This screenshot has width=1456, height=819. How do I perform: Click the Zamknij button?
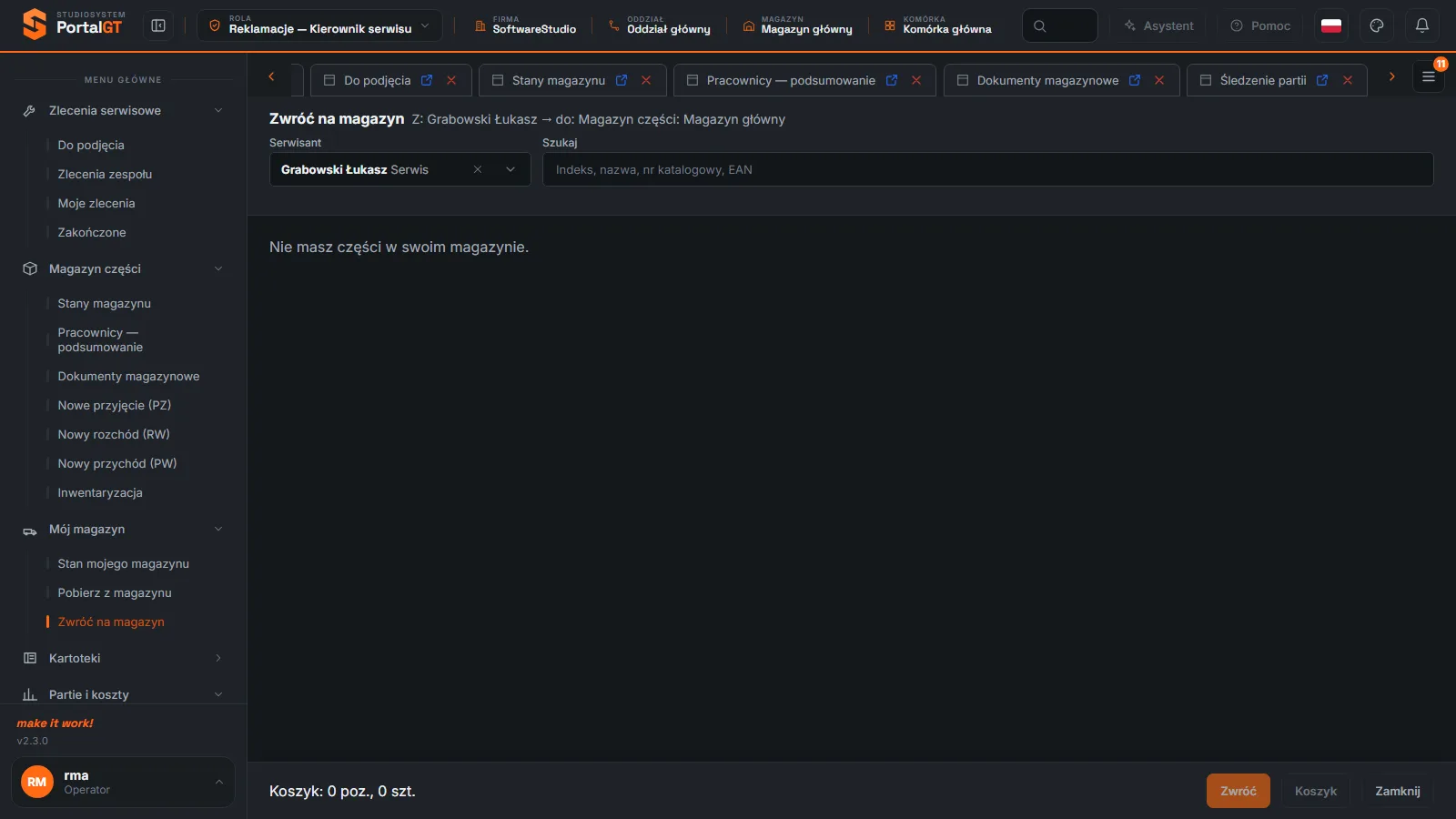pos(1398,791)
